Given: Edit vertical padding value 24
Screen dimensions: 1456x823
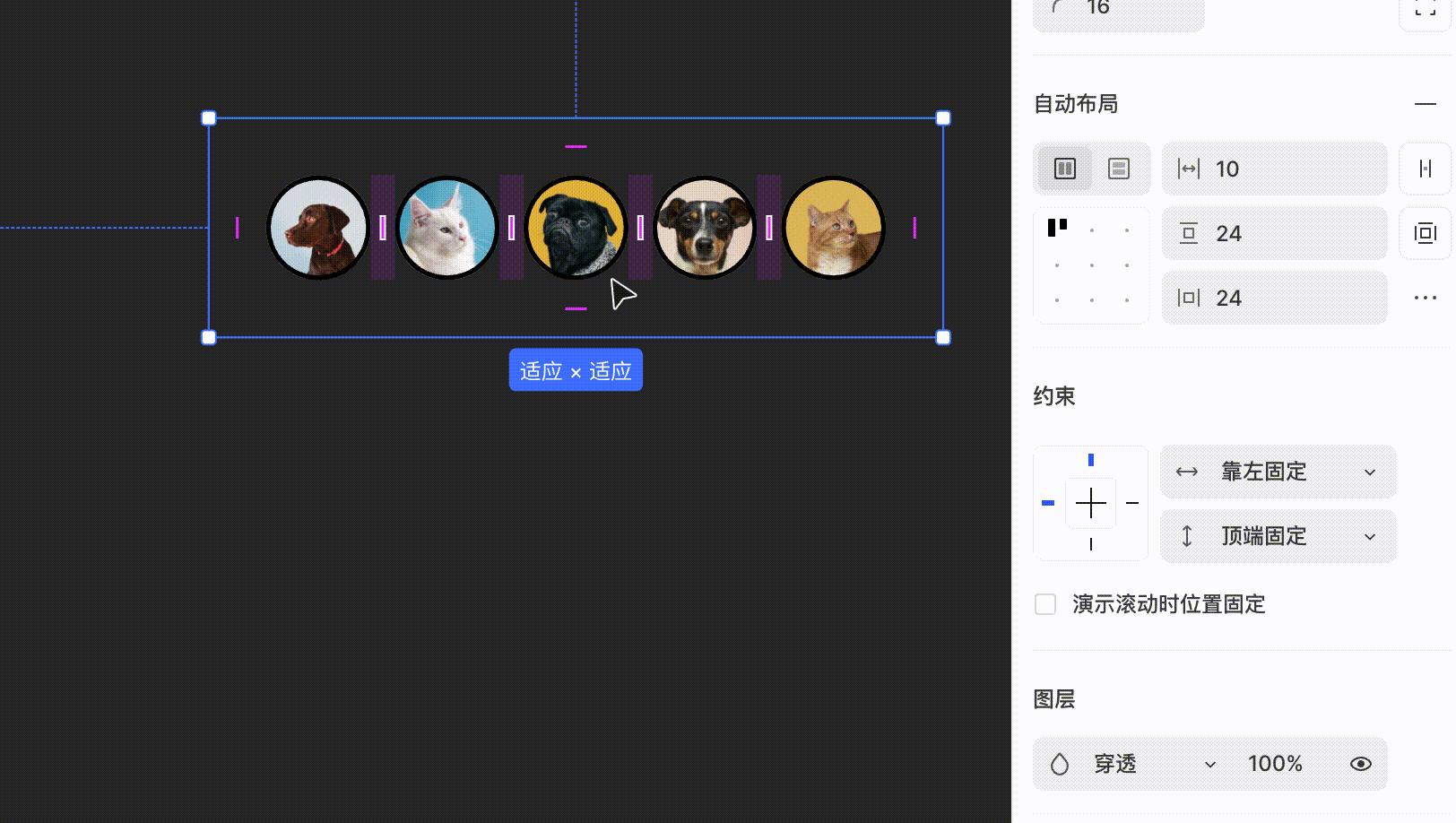Looking at the screenshot, I should pyautogui.click(x=1274, y=233).
